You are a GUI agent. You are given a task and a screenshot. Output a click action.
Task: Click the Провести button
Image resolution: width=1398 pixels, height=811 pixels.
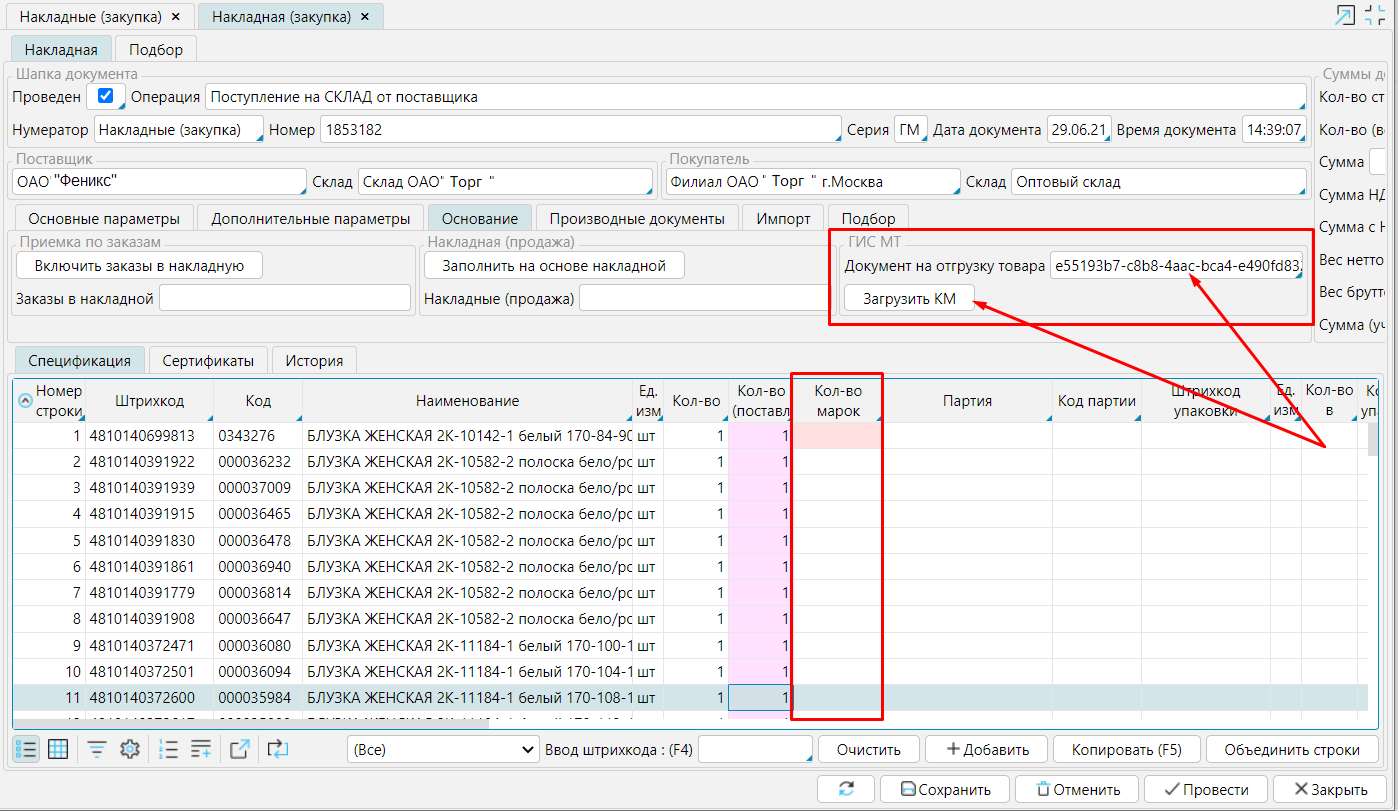pyautogui.click(x=1205, y=789)
